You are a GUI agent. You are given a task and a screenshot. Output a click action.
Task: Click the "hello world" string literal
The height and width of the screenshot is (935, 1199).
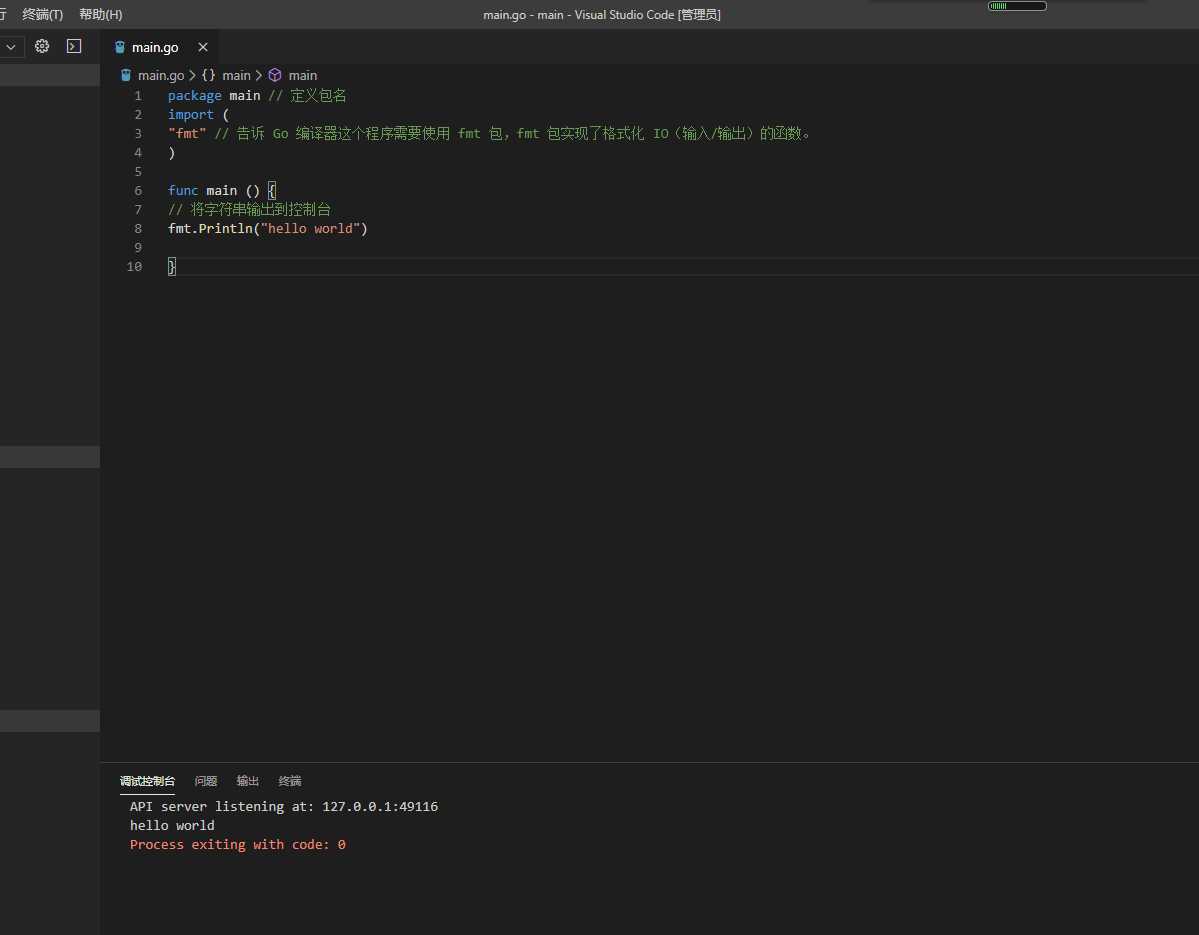point(310,229)
